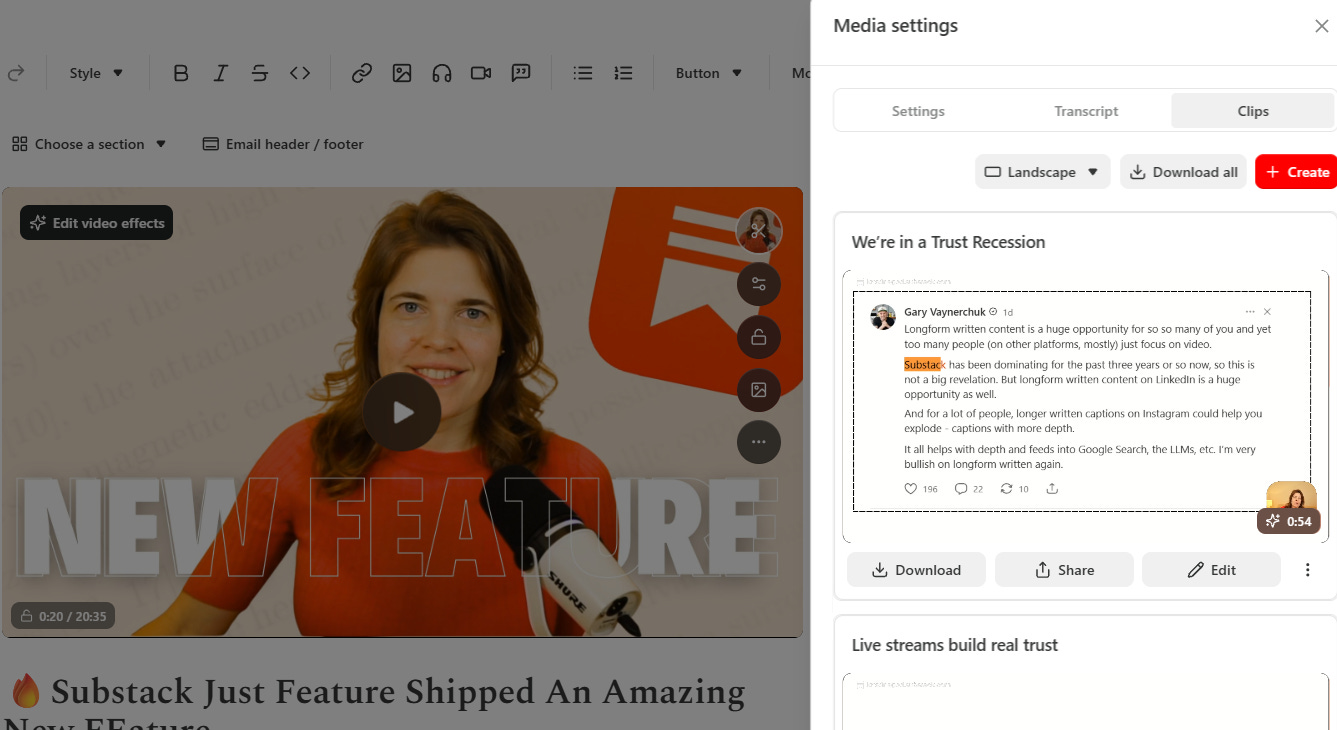Click the red Create button

(x=1296, y=172)
